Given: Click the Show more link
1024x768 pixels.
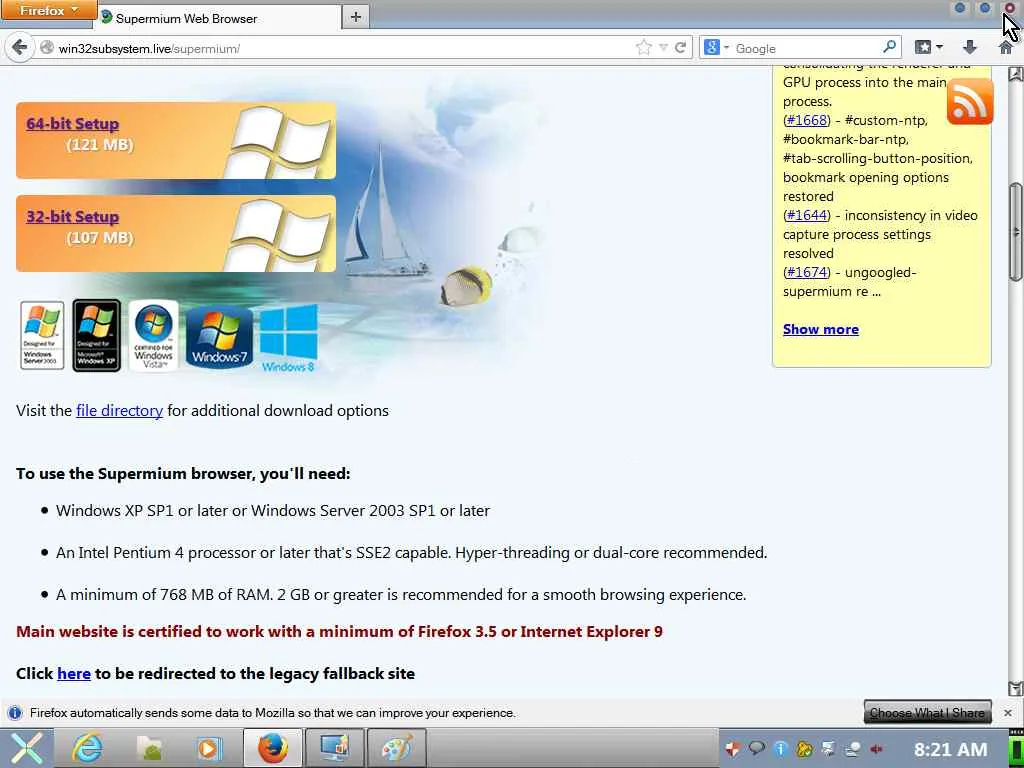Looking at the screenshot, I should click(x=821, y=329).
